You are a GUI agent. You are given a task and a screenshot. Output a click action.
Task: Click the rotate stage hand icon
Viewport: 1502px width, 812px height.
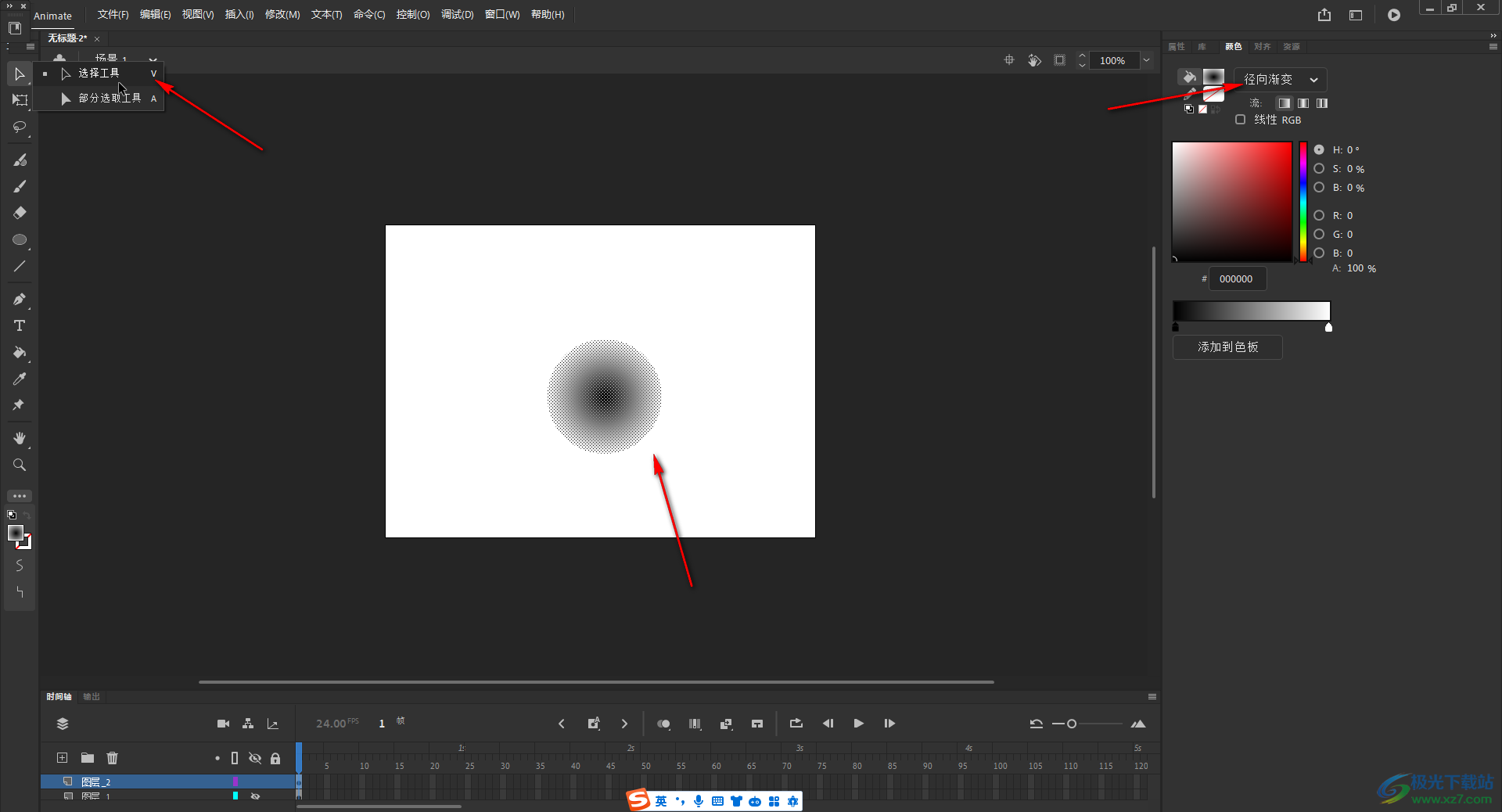click(1034, 60)
